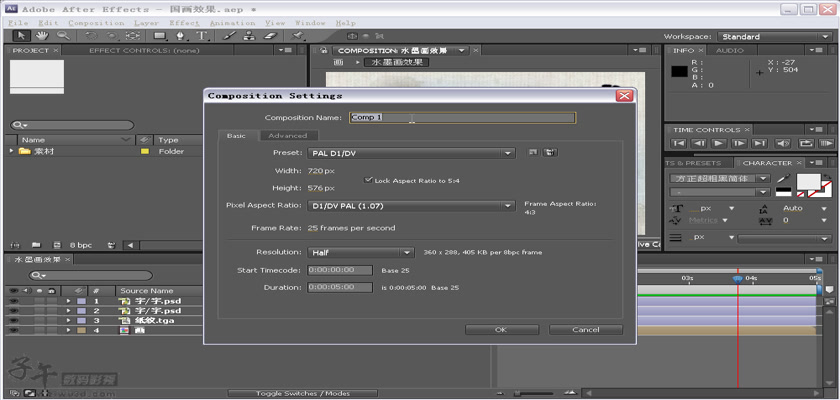Select the Horizontal Type tool
This screenshot has width=840, height=400.
click(x=201, y=36)
